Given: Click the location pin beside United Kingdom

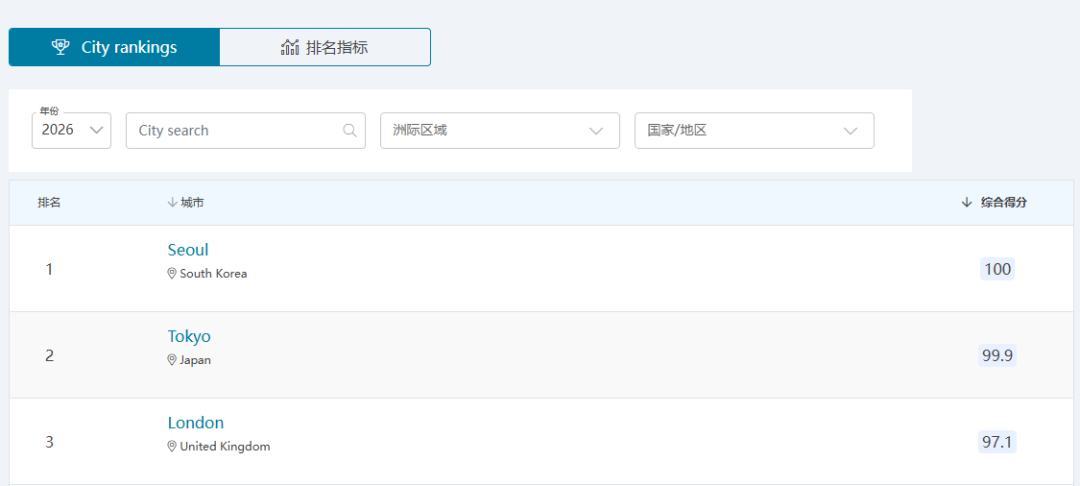Looking at the screenshot, I should point(172,446).
